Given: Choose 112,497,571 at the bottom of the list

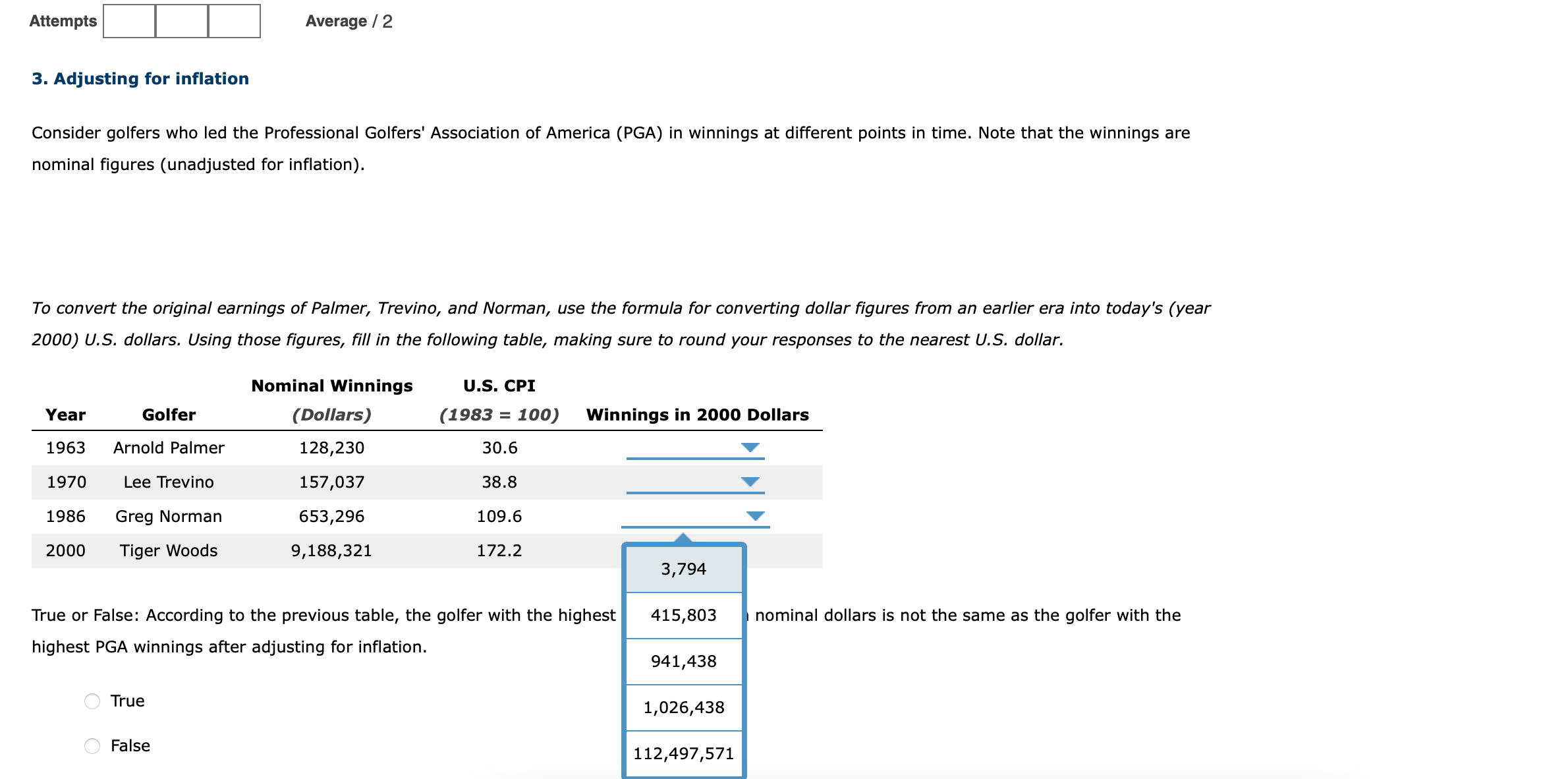Looking at the screenshot, I should tap(683, 752).
